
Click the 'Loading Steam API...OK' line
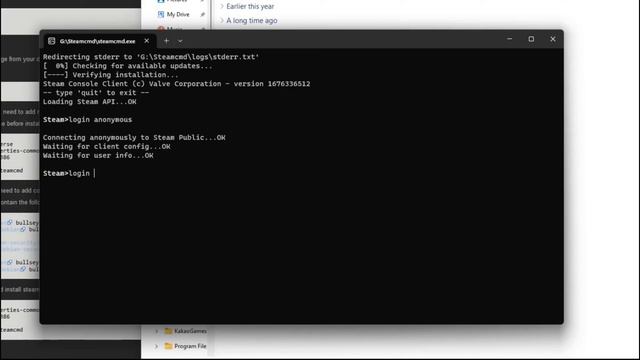[x=90, y=102]
